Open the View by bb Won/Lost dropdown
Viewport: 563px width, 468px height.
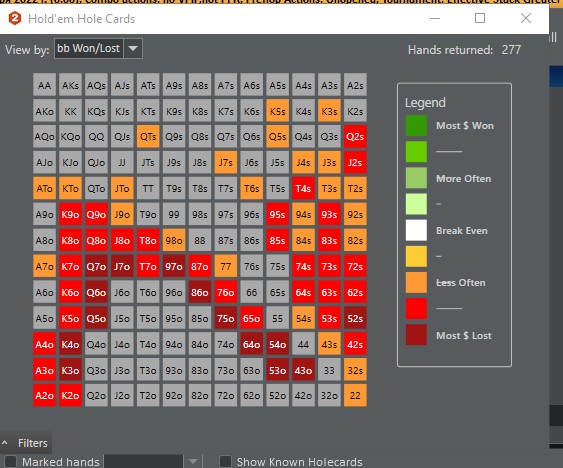(x=98, y=48)
